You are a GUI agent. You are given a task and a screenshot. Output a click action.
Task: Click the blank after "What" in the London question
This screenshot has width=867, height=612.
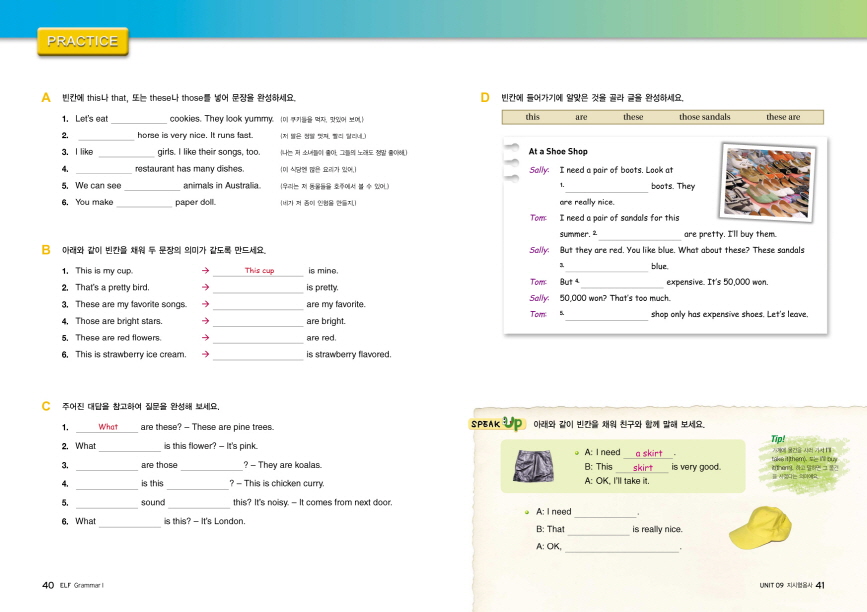coord(129,522)
